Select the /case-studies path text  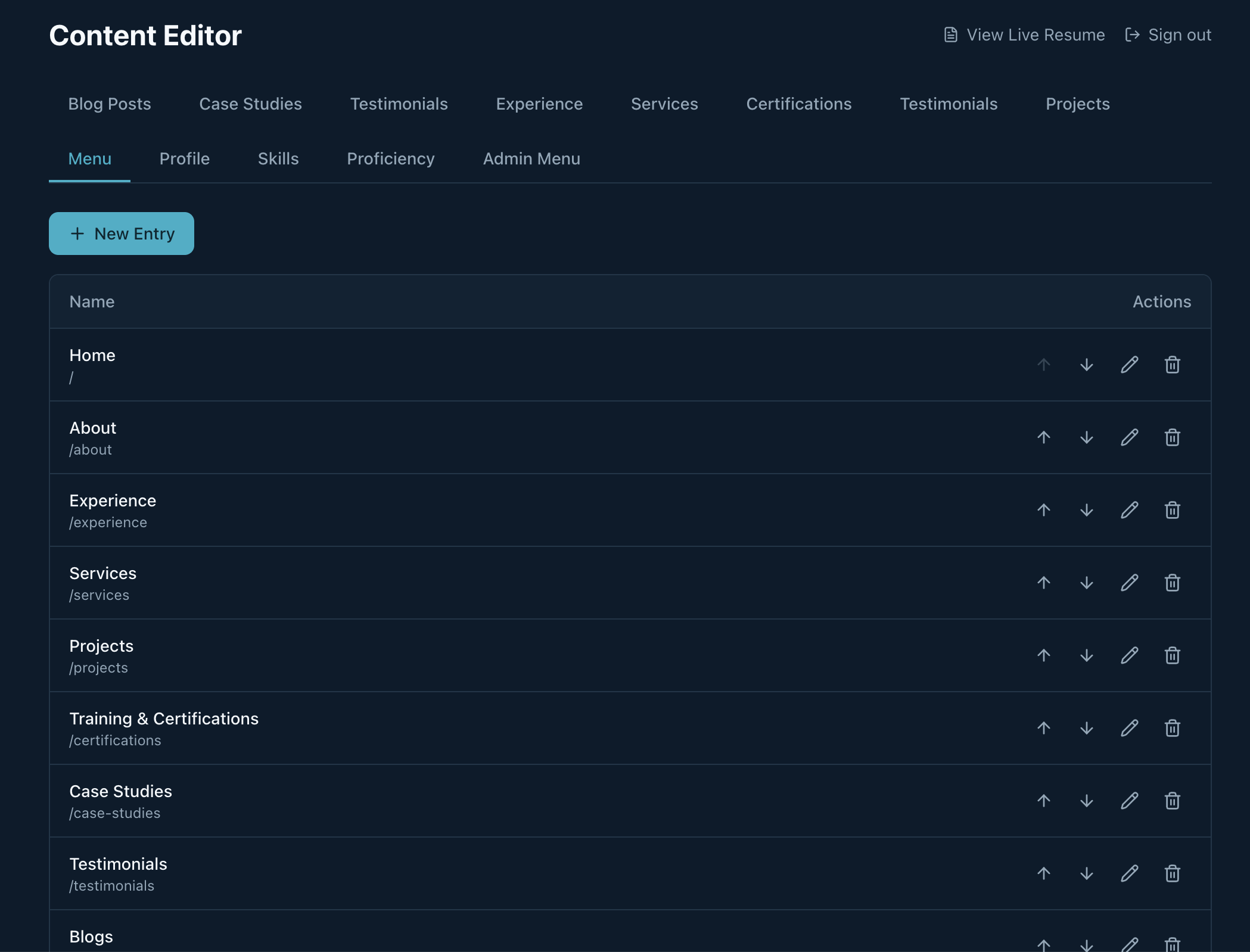coord(115,813)
